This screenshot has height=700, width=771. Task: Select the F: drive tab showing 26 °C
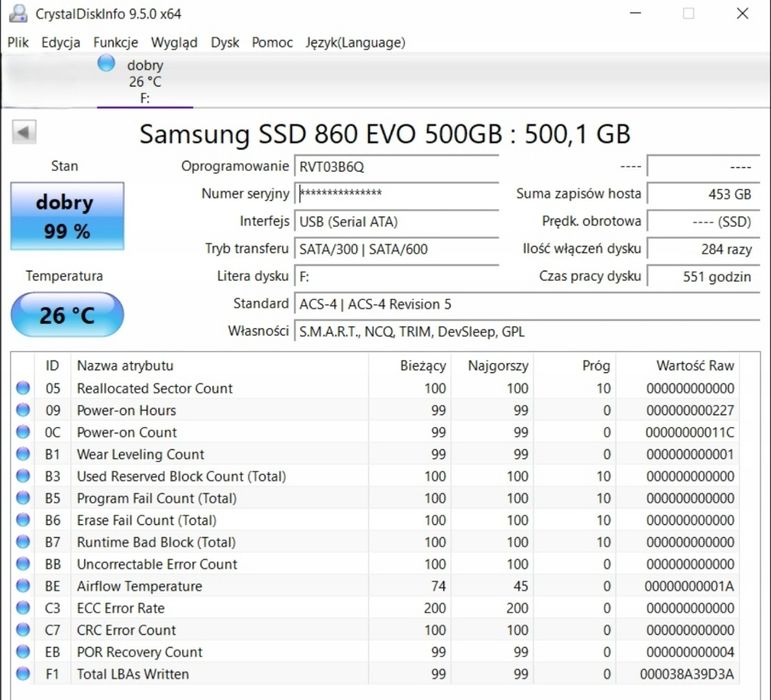145,81
